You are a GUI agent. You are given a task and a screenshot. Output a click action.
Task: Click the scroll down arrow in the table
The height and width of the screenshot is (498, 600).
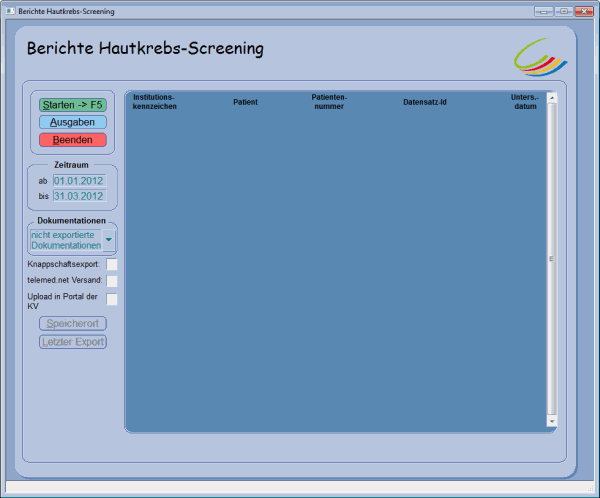point(552,422)
